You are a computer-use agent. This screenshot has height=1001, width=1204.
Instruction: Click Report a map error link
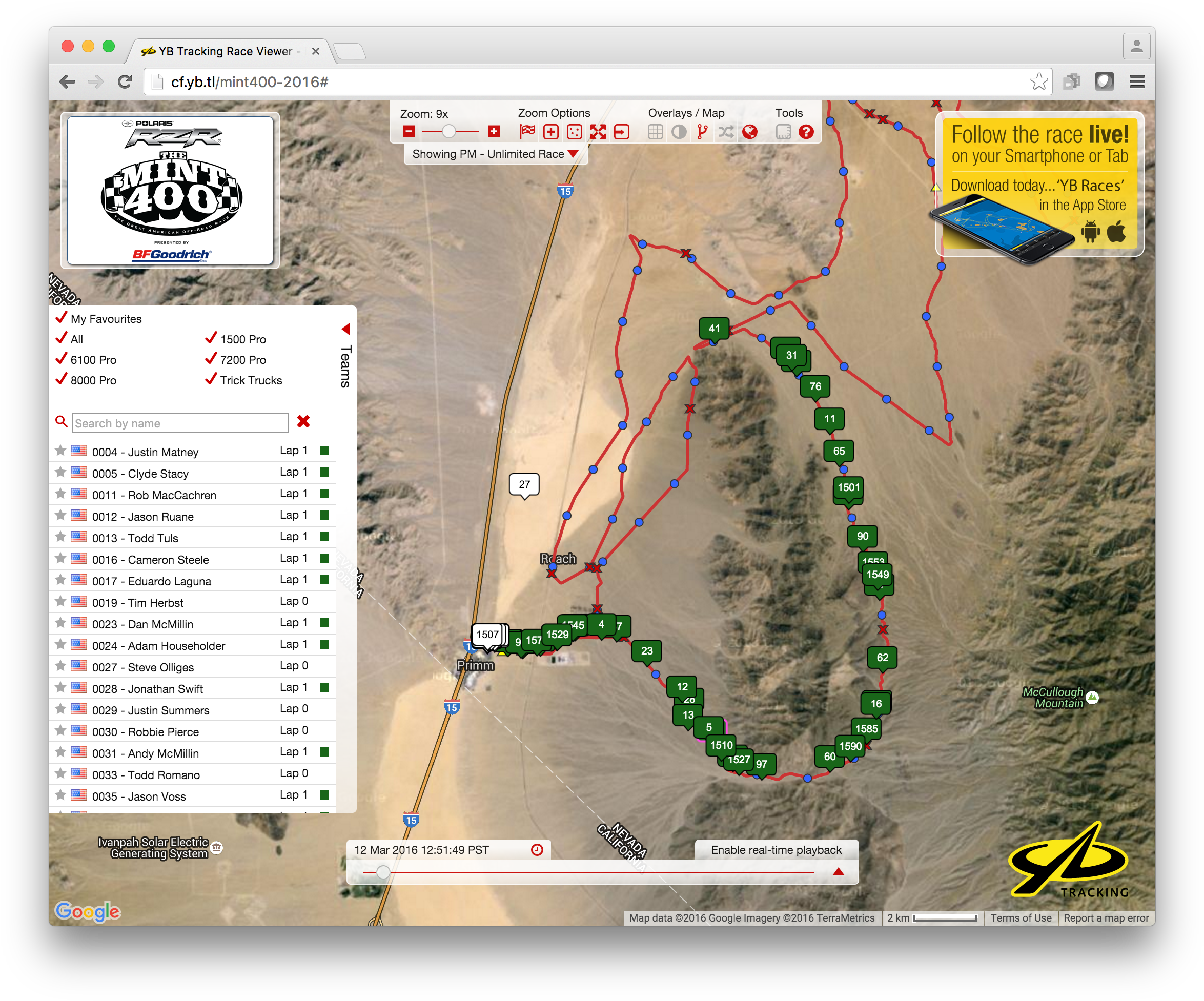(1106, 918)
